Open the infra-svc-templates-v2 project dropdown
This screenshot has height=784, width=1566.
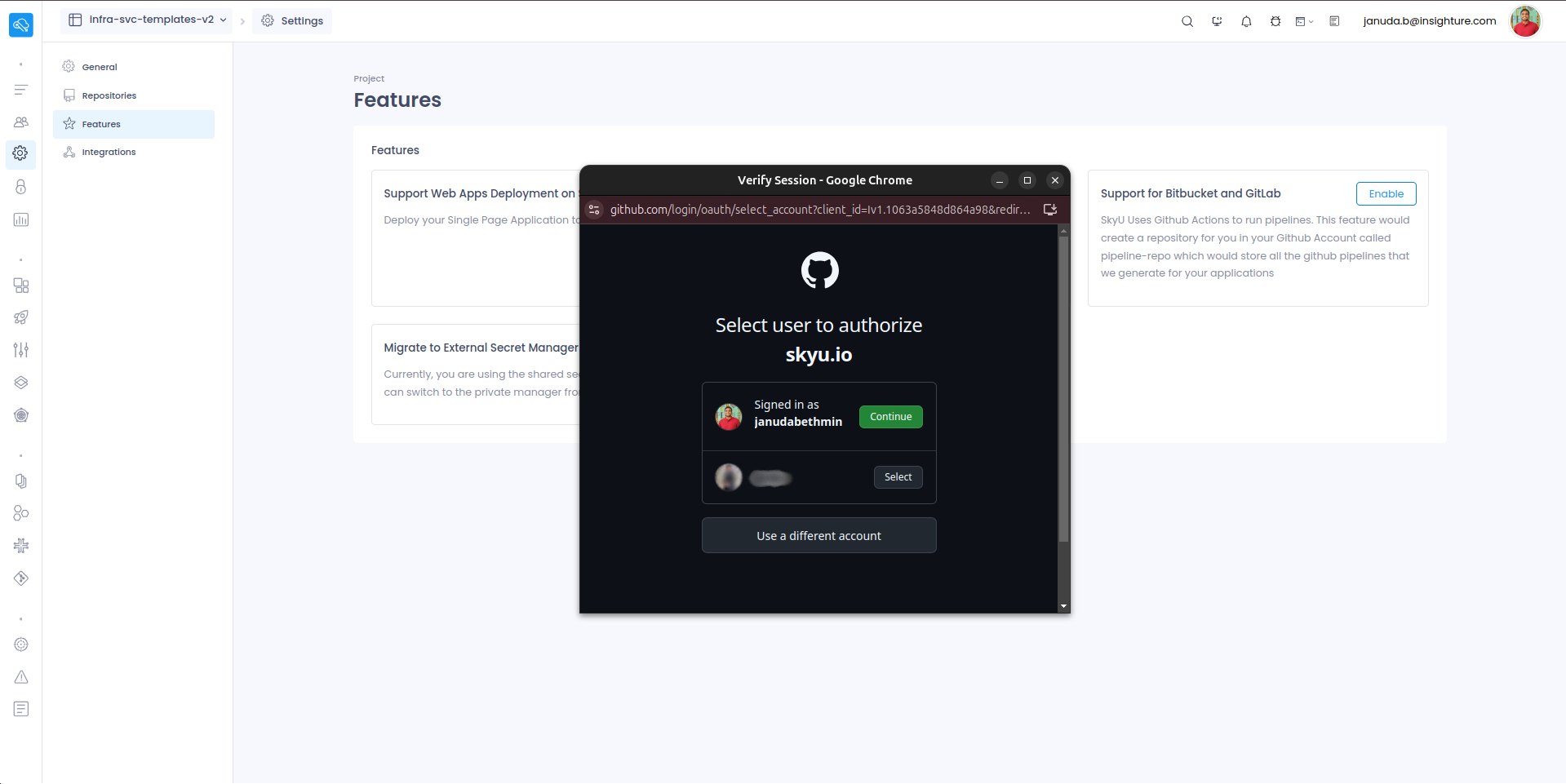point(147,20)
